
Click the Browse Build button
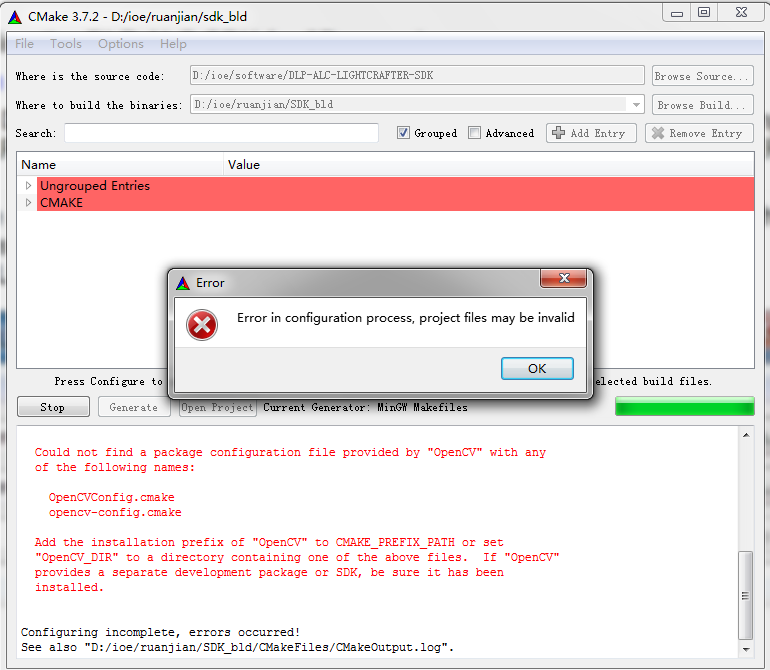point(702,105)
